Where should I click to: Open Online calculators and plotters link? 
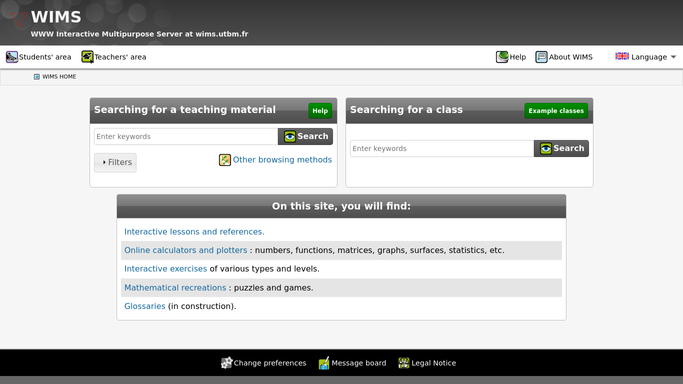186,250
